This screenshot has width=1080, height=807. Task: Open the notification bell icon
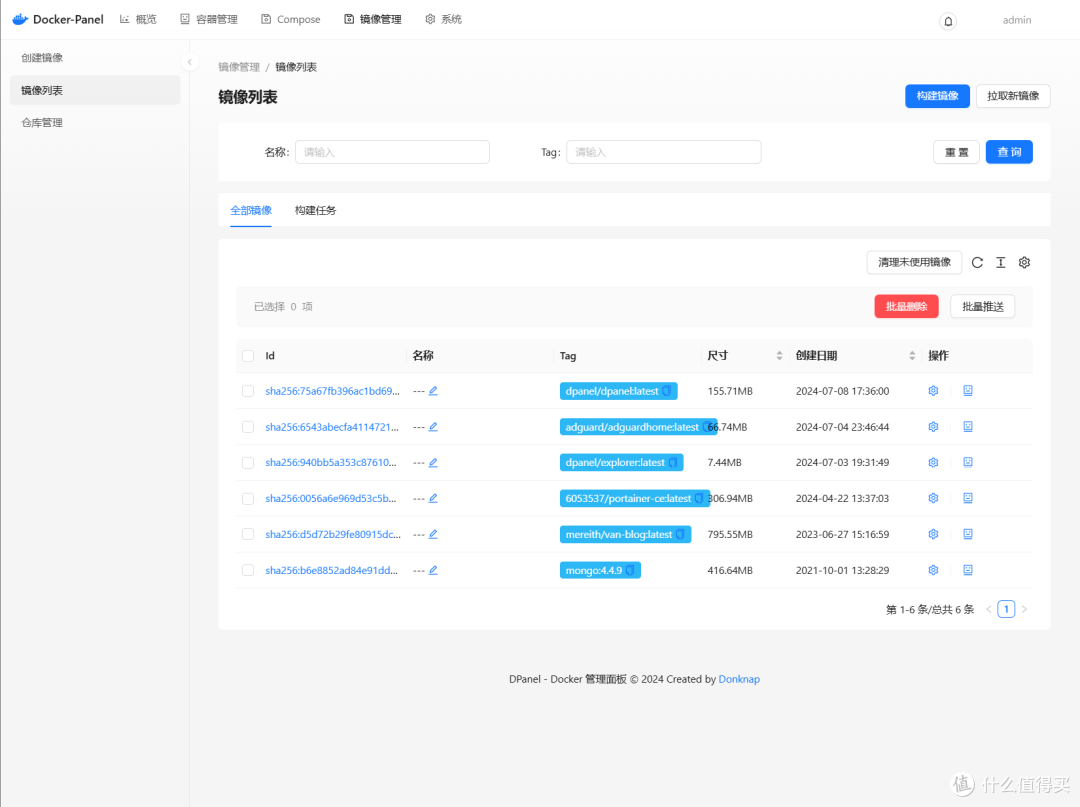click(x=947, y=20)
